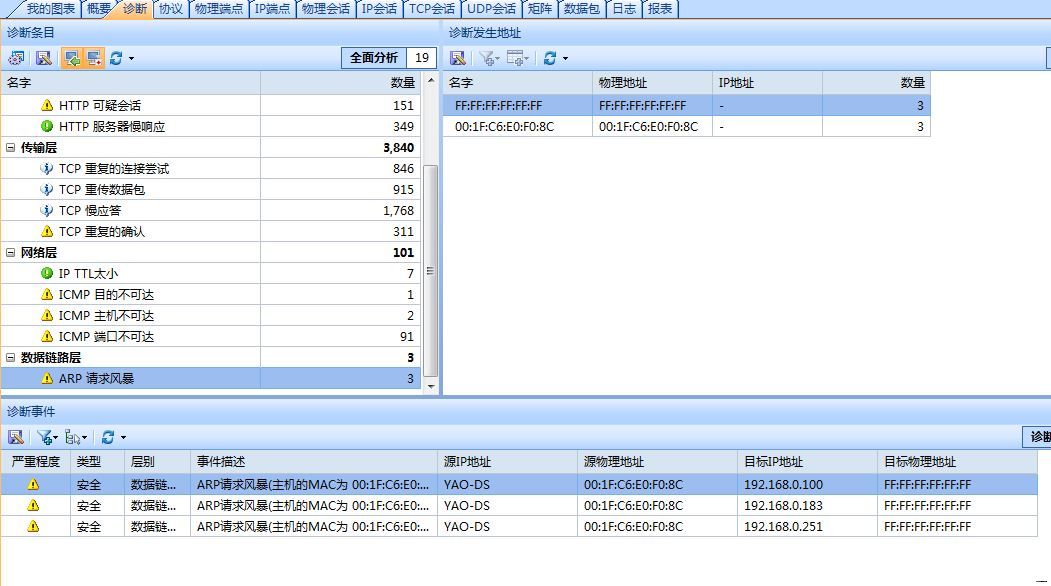Click the 全面分析 button

pos(374,58)
